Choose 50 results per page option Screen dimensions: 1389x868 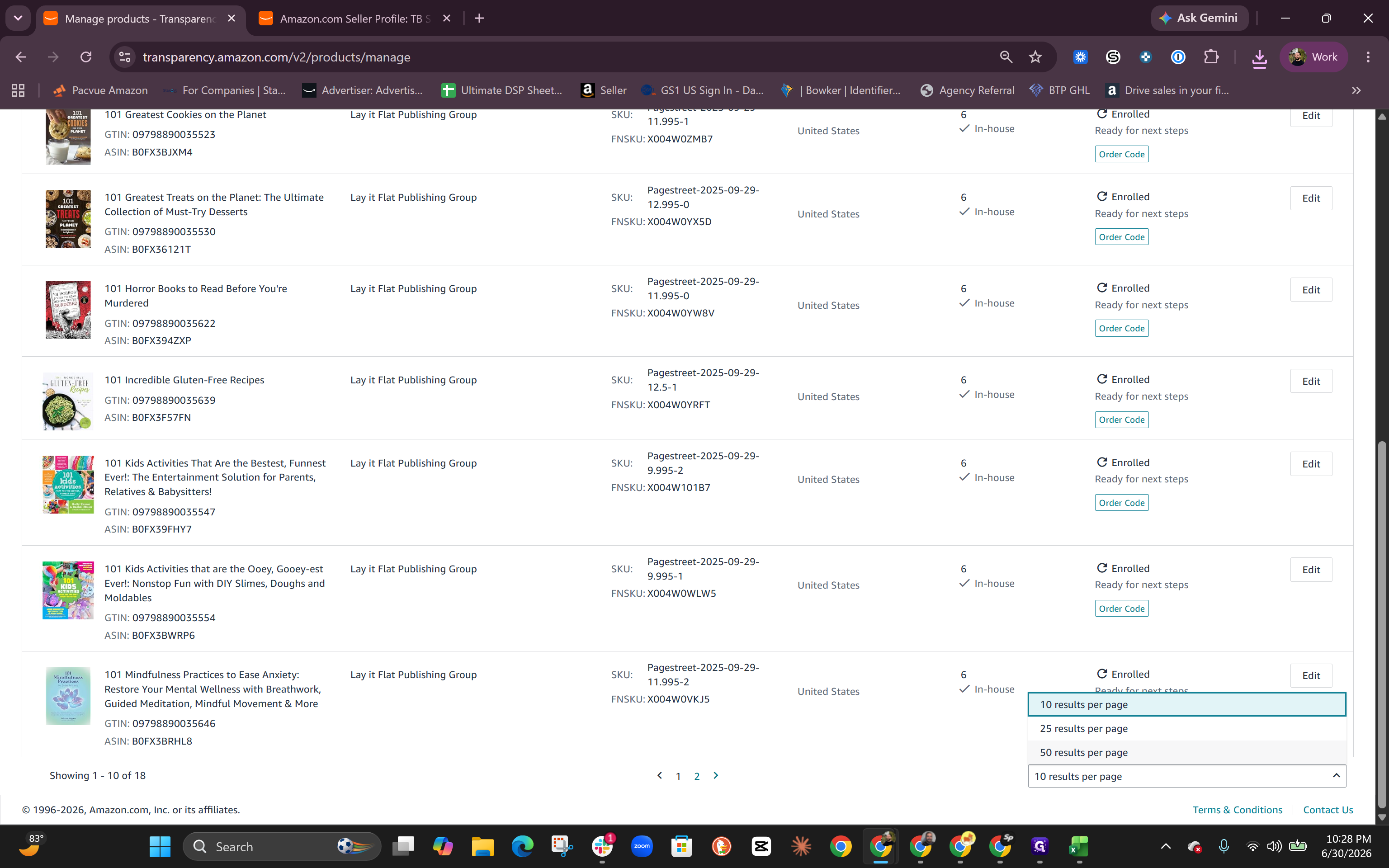pos(1186,753)
